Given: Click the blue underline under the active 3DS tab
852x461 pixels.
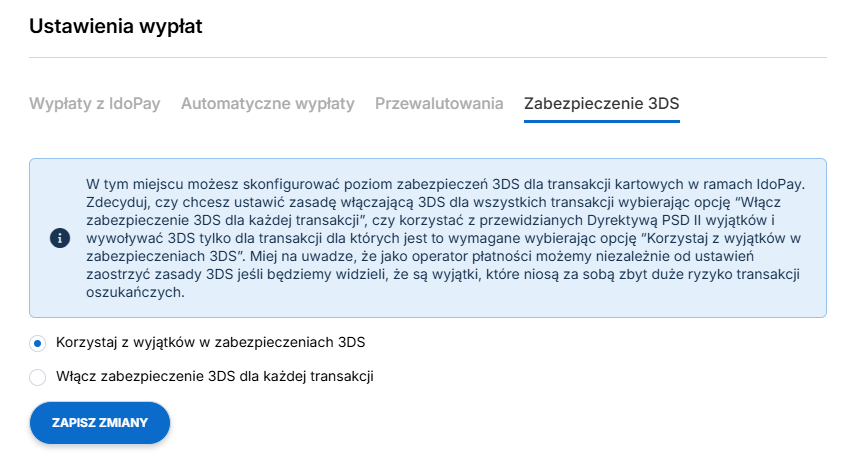Looking at the screenshot, I should (x=602, y=121).
